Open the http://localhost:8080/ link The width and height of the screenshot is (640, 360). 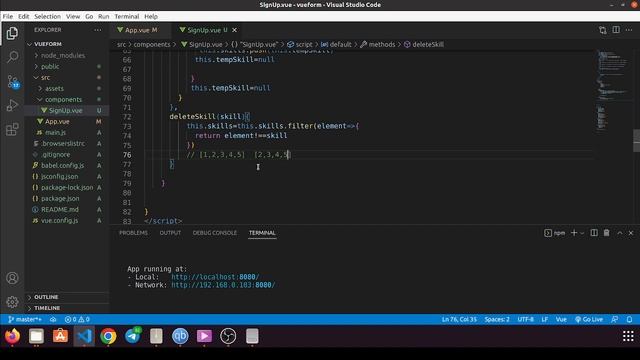(215, 277)
